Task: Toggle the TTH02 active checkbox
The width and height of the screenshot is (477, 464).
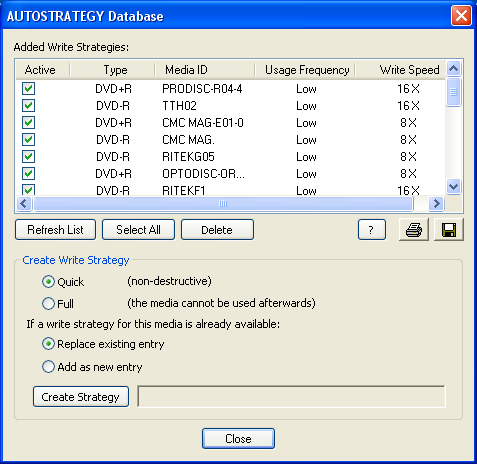Action: (x=28, y=106)
